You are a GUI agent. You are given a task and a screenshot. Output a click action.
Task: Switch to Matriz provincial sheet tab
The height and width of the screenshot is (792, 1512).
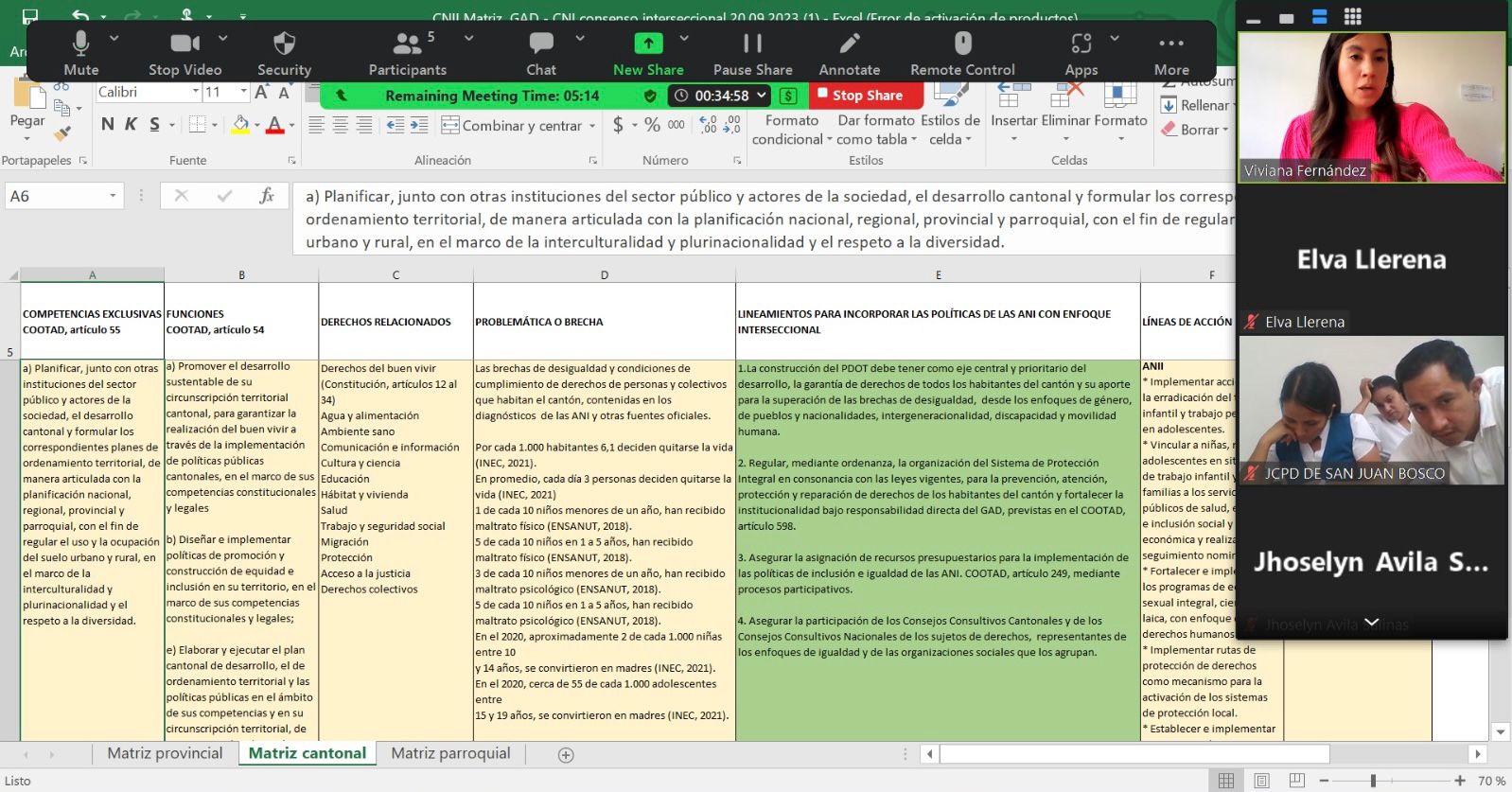[165, 753]
